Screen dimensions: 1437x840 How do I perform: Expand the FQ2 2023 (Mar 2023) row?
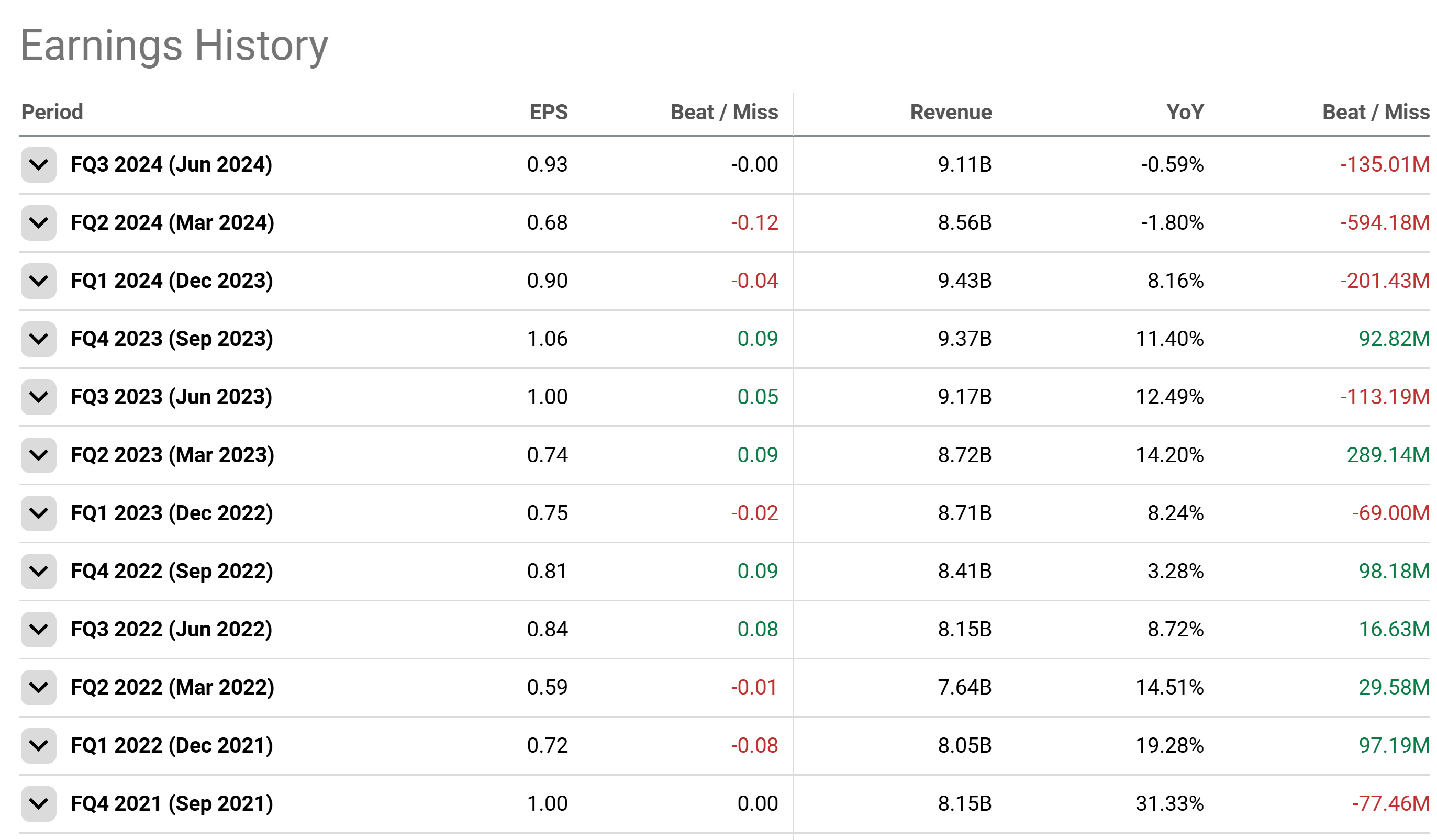(38, 455)
